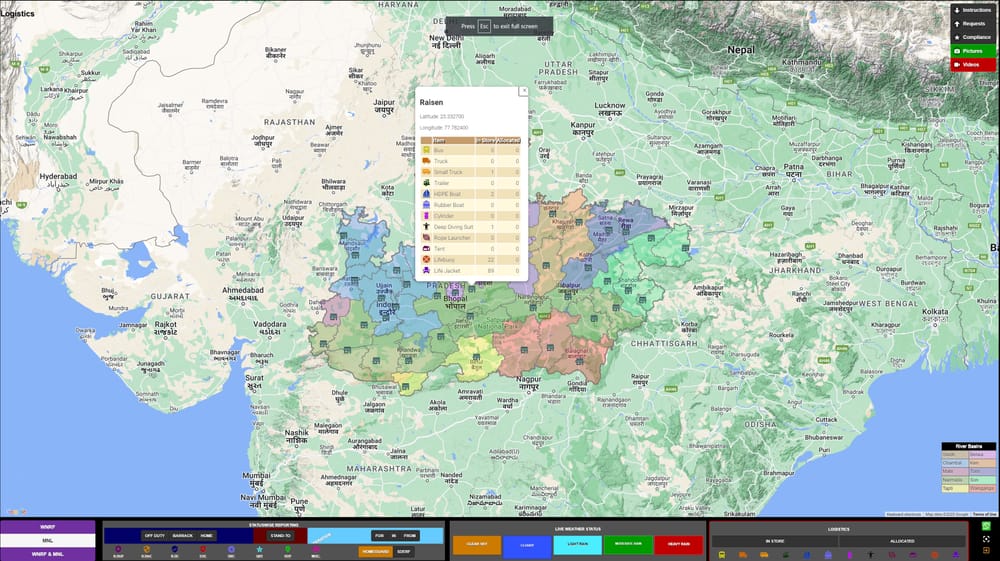1000x561 pixels.
Task: Click the yellow bus icon in bottom Logistics panel
Action: tap(722, 555)
